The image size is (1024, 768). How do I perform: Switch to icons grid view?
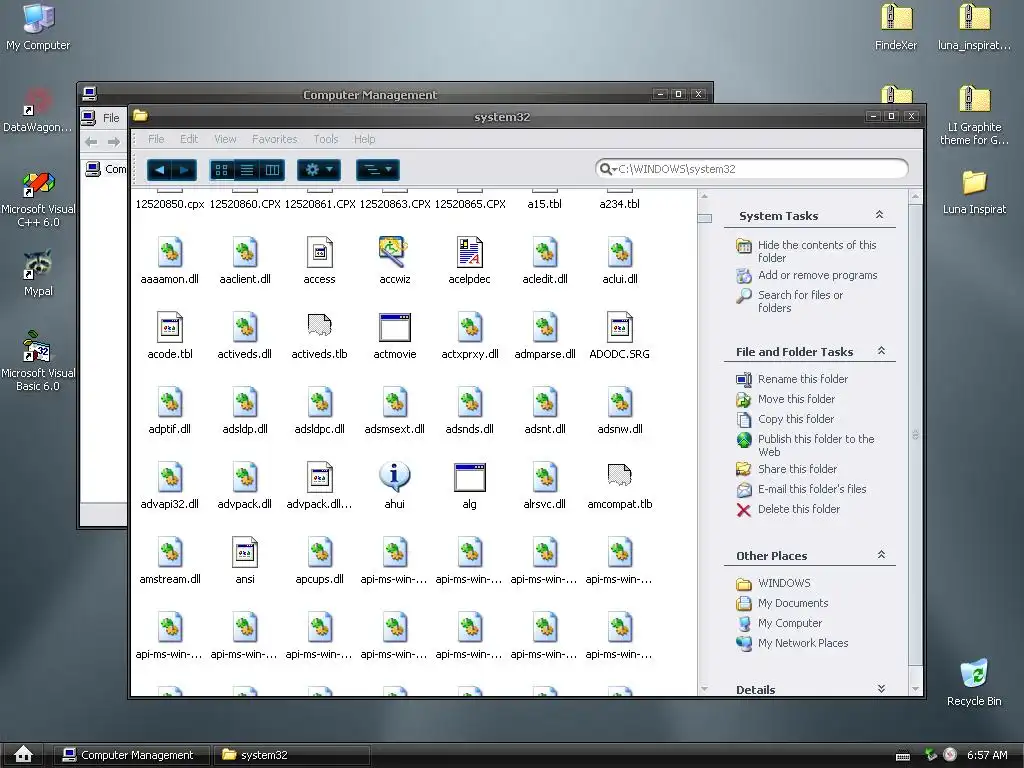[221, 170]
